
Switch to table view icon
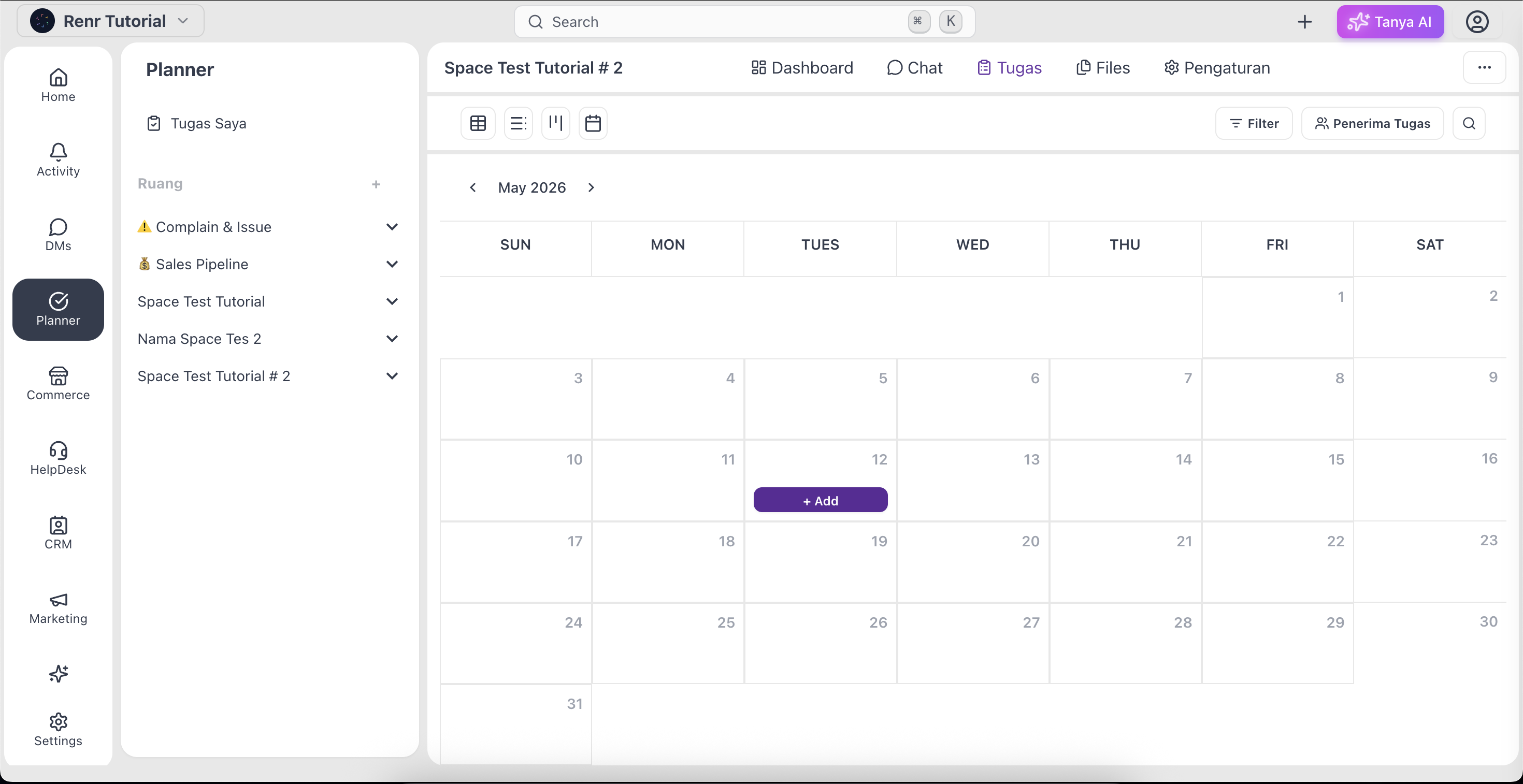(x=478, y=123)
